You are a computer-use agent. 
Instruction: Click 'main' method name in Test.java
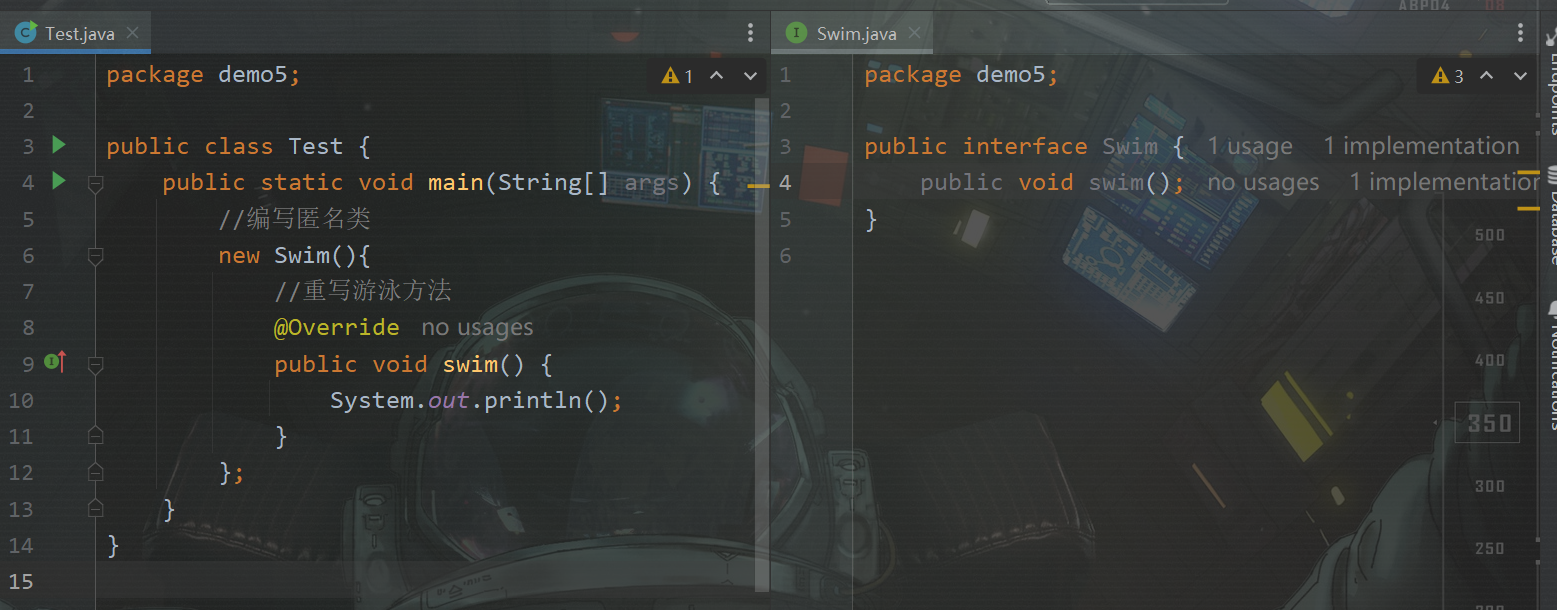[455, 182]
